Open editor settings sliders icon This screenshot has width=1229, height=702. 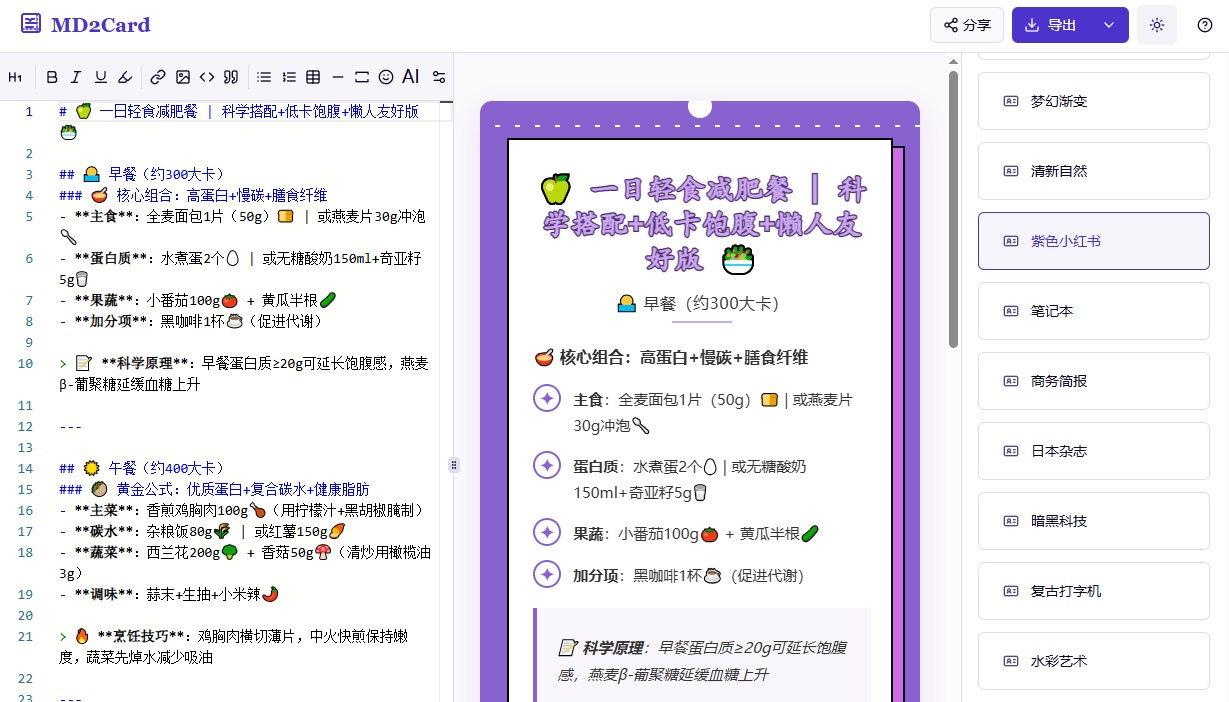tap(438, 77)
